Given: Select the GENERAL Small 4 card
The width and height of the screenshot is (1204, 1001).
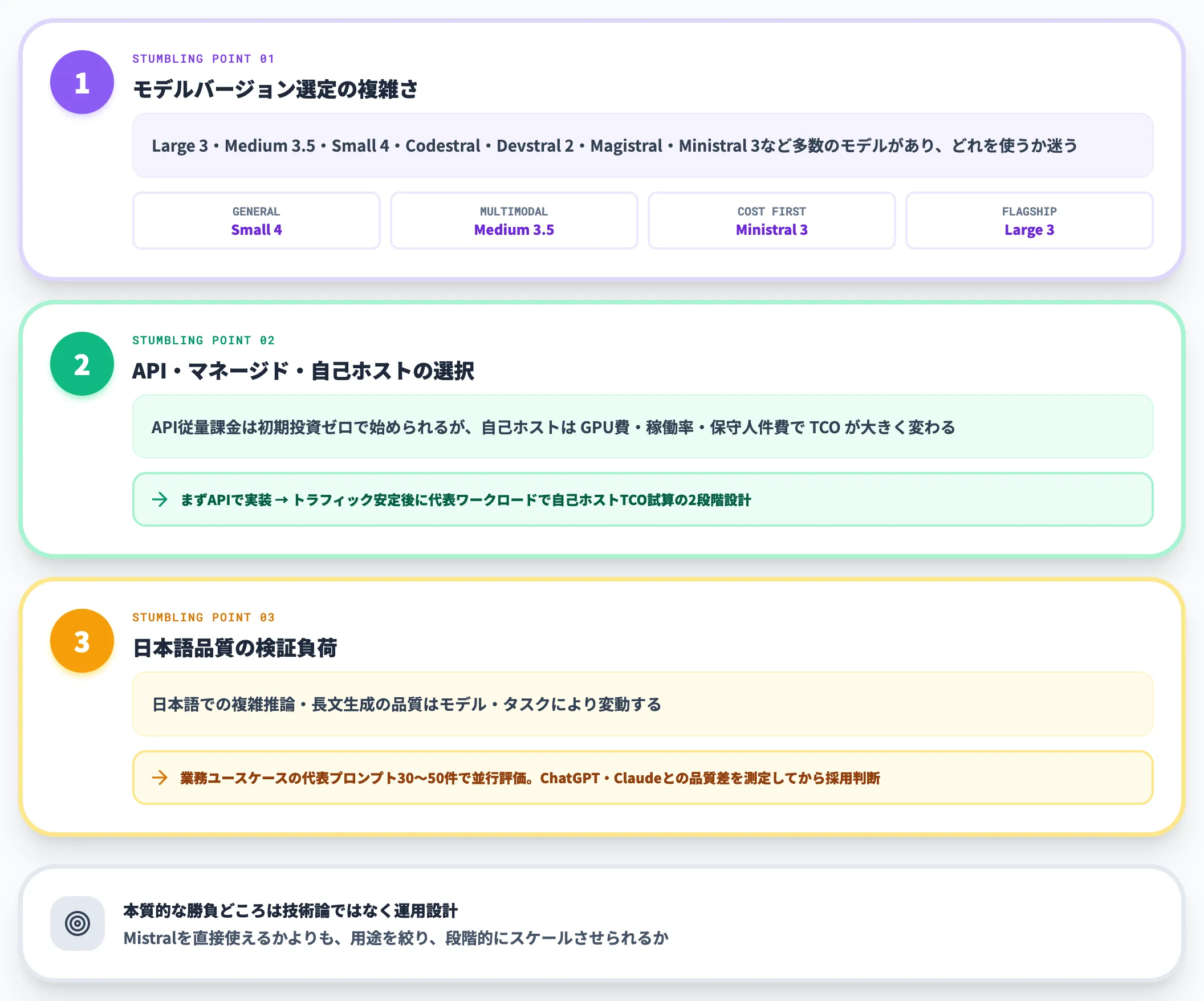Looking at the screenshot, I should [x=257, y=221].
